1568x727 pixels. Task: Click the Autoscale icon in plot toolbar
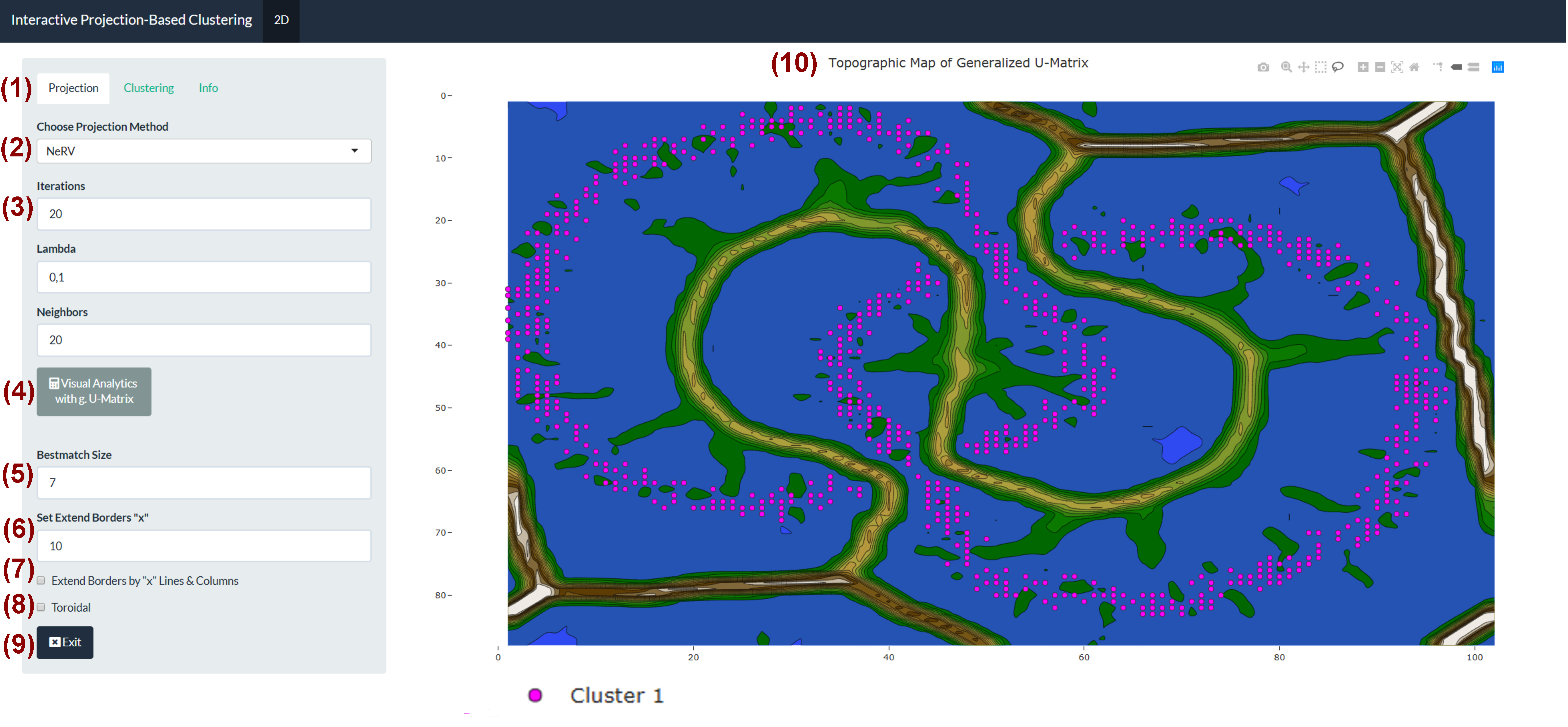pos(1397,67)
